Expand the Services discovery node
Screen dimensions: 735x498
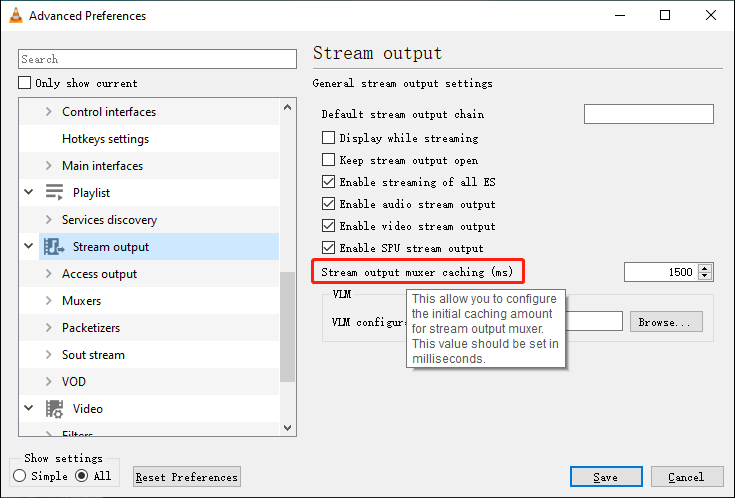click(x=49, y=219)
